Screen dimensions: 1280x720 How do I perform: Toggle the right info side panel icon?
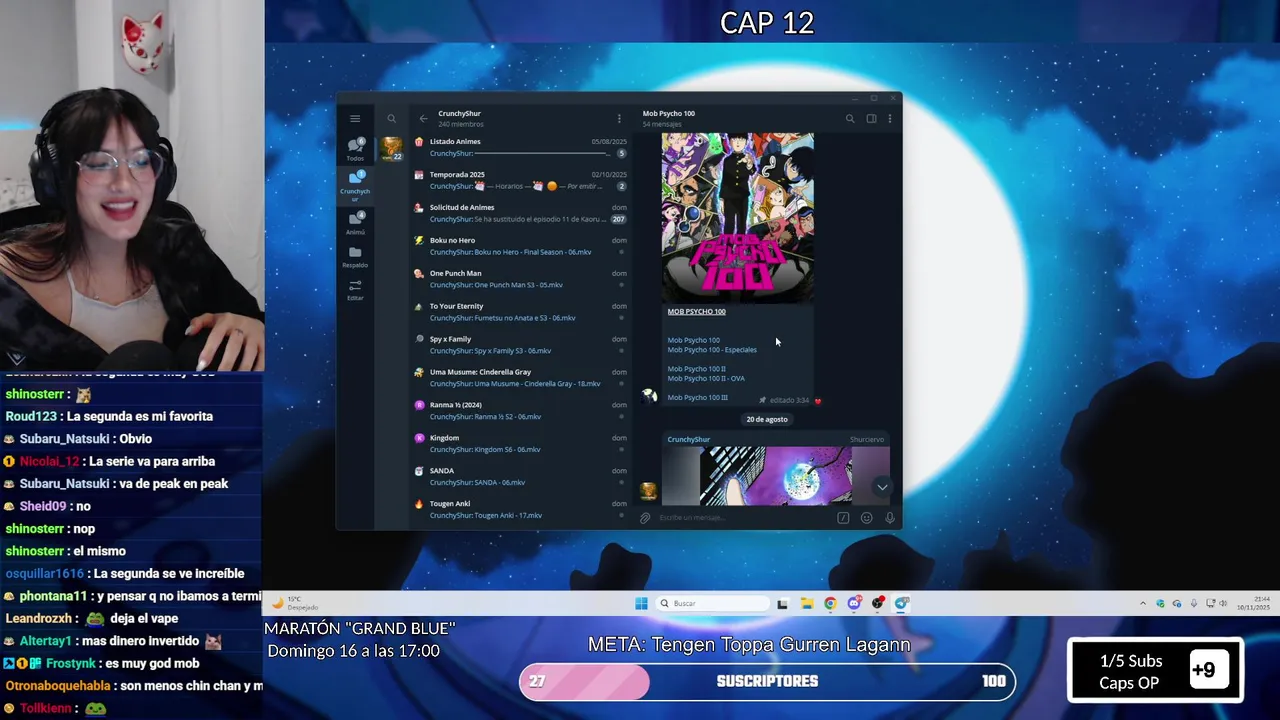point(871,118)
